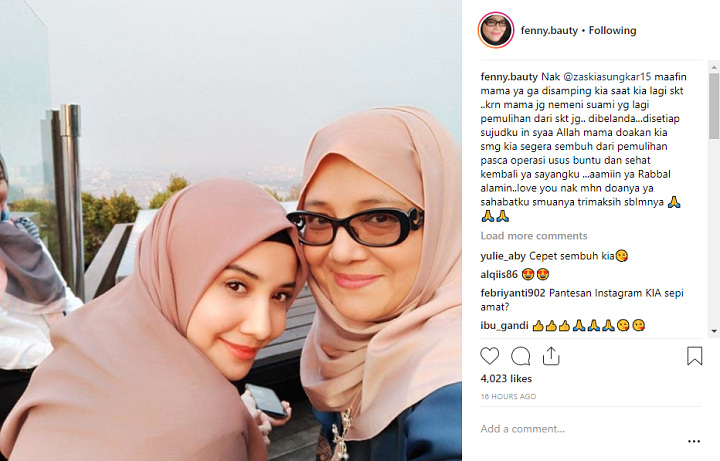Load more comments

pyautogui.click(x=534, y=236)
